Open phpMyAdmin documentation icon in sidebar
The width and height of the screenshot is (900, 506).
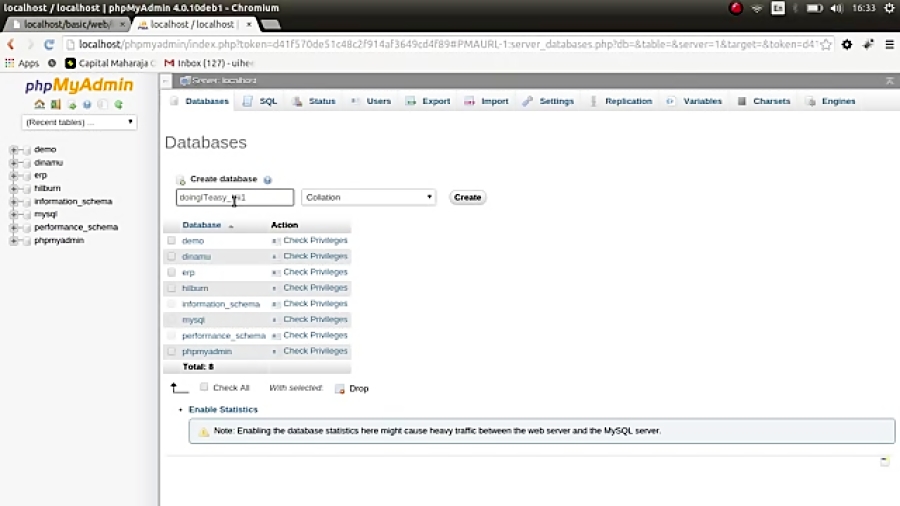[87, 104]
